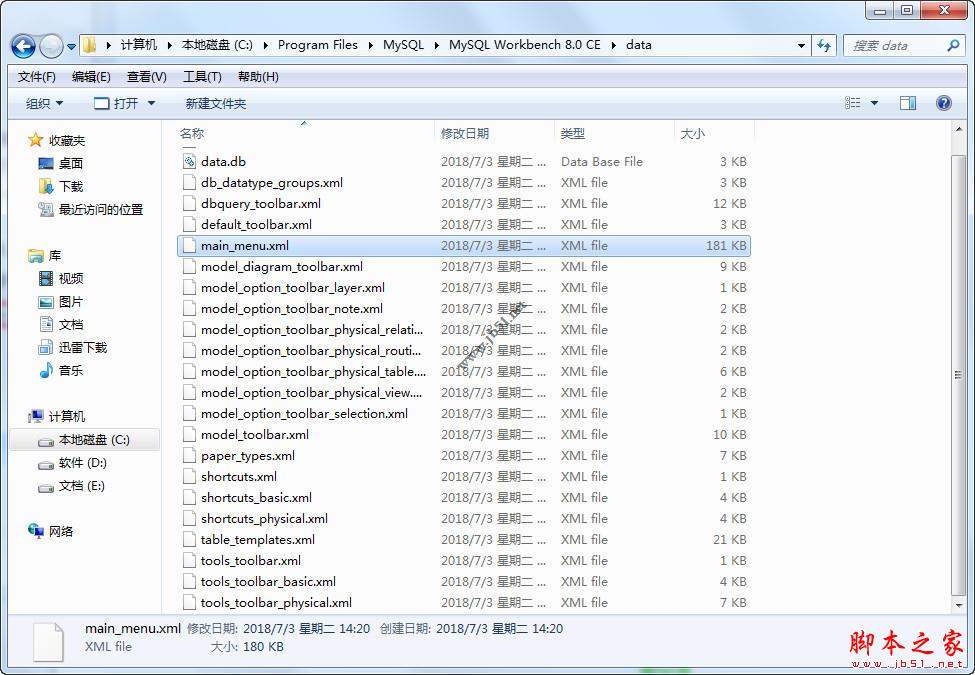Open the address bar history dropdown
The width and height of the screenshot is (975, 675).
[801, 45]
